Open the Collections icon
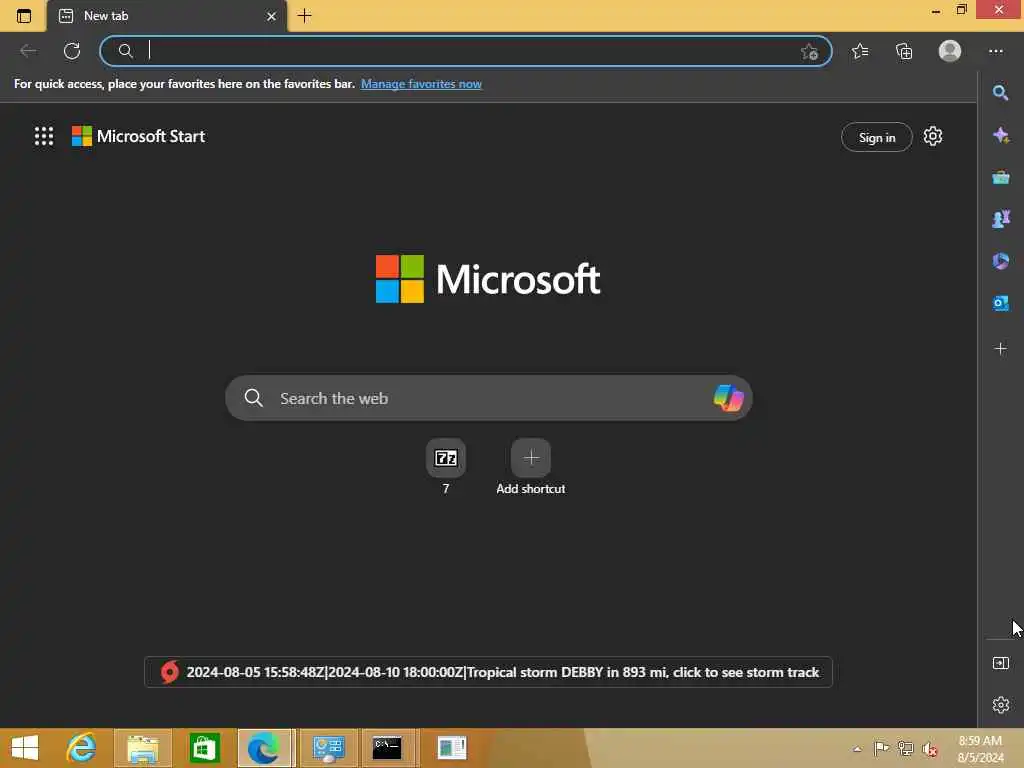1024x768 pixels. click(904, 51)
